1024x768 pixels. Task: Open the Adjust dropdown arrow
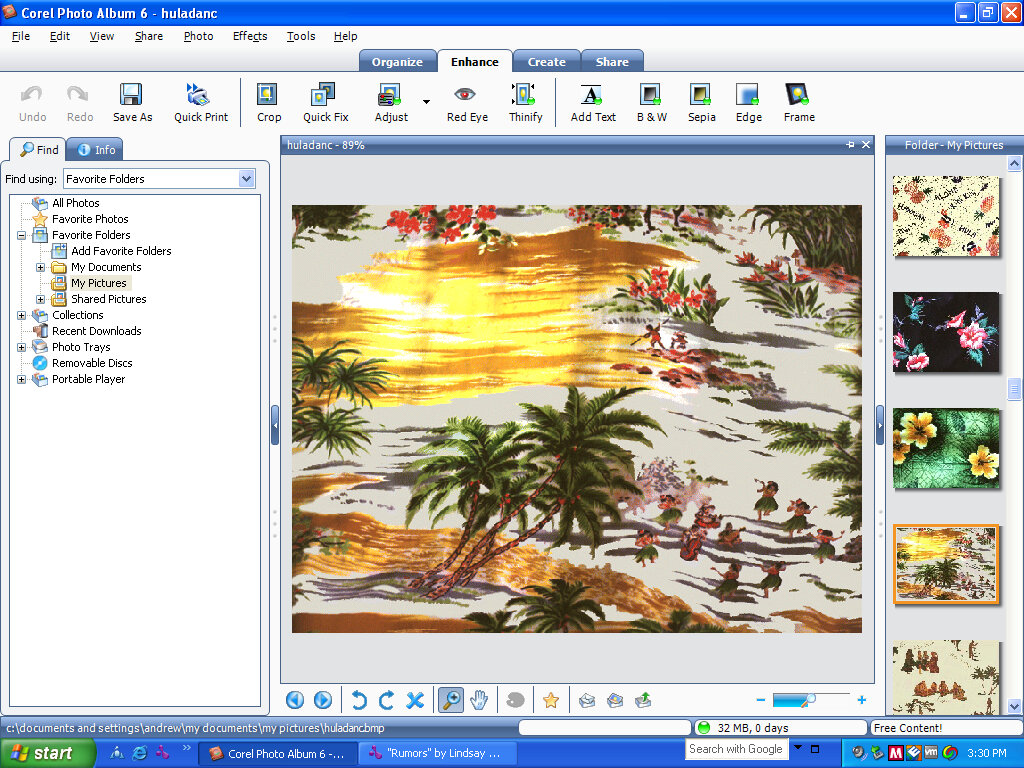426,102
